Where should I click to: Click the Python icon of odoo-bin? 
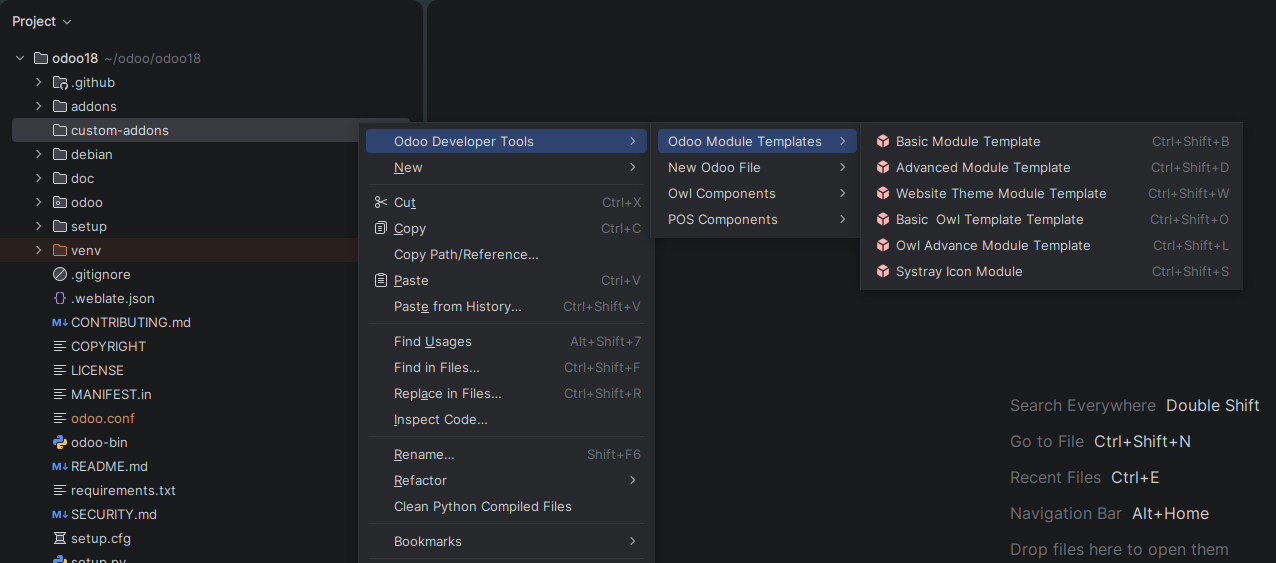pos(60,442)
